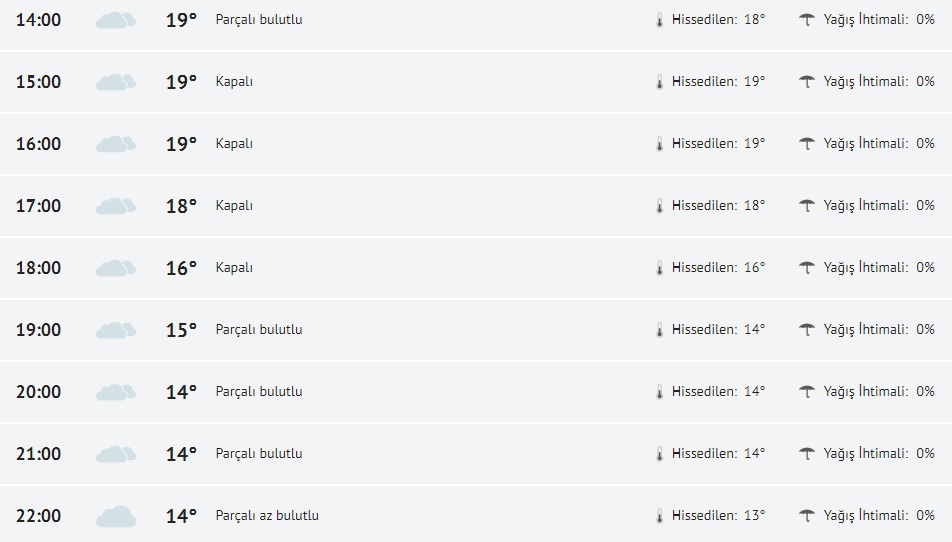Click the umbrella icon for 20:00
Image resolution: width=952 pixels, height=542 pixels.
(x=807, y=392)
